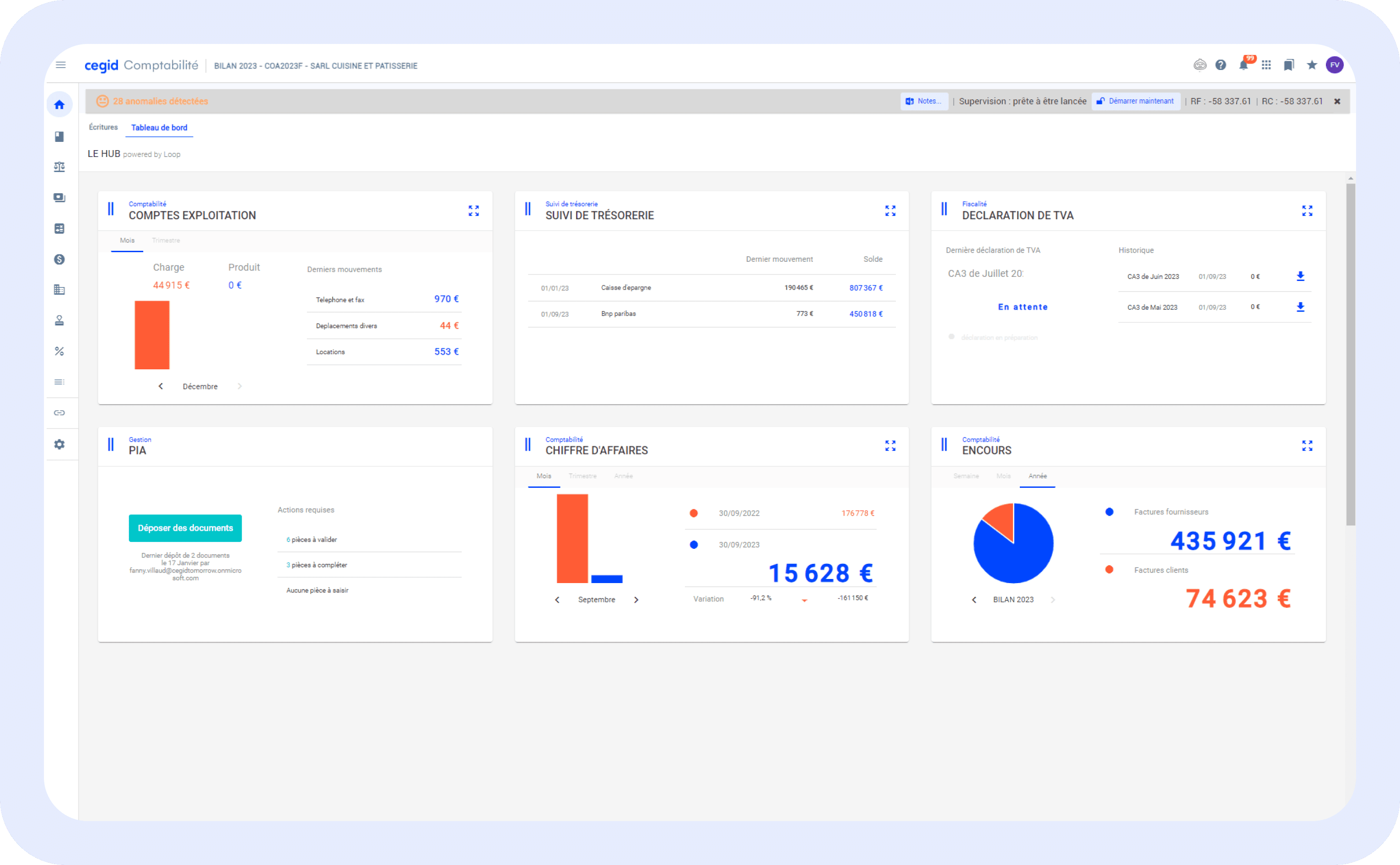Switch Comptes Exploitation to Trimestre view
The width and height of the screenshot is (1400, 865).
coord(166,240)
